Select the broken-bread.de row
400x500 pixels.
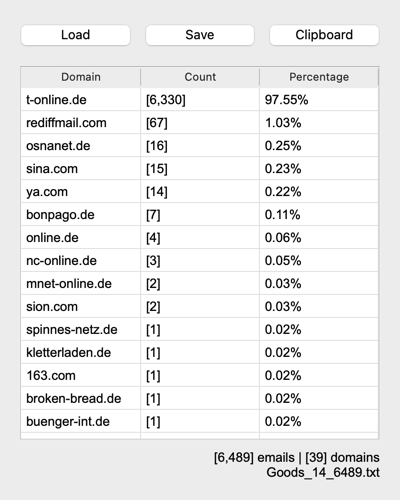pos(200,399)
